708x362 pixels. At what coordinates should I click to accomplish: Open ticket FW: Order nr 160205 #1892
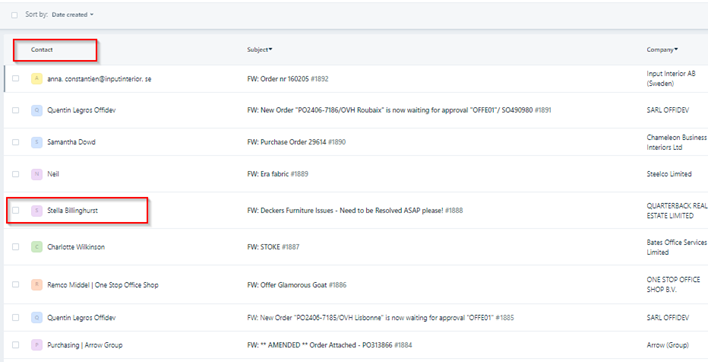288,79
